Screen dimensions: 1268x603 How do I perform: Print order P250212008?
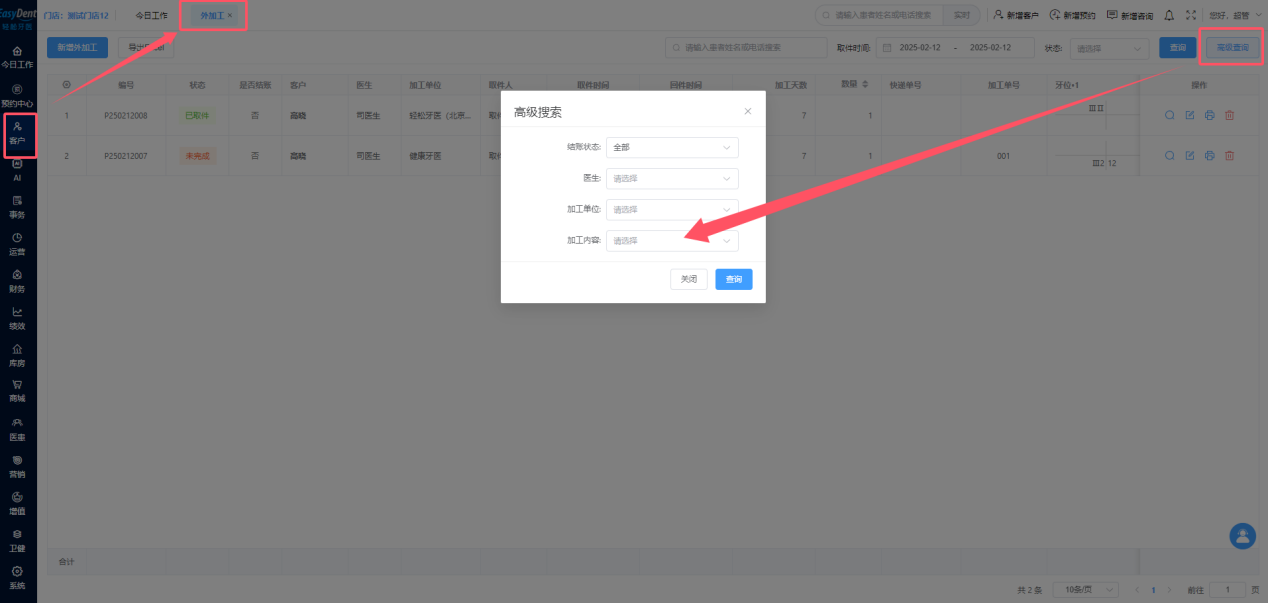click(1210, 115)
